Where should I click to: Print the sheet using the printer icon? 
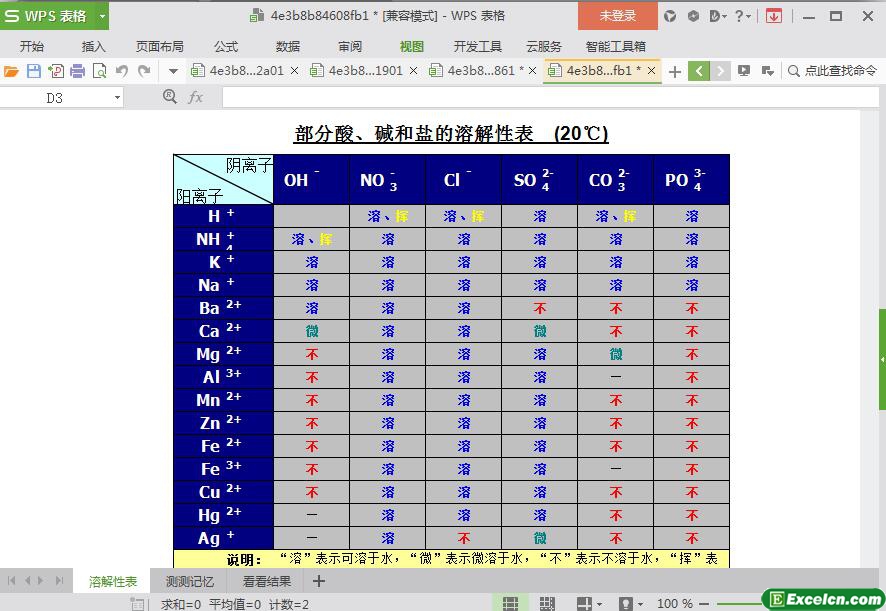pyautogui.click(x=77, y=71)
